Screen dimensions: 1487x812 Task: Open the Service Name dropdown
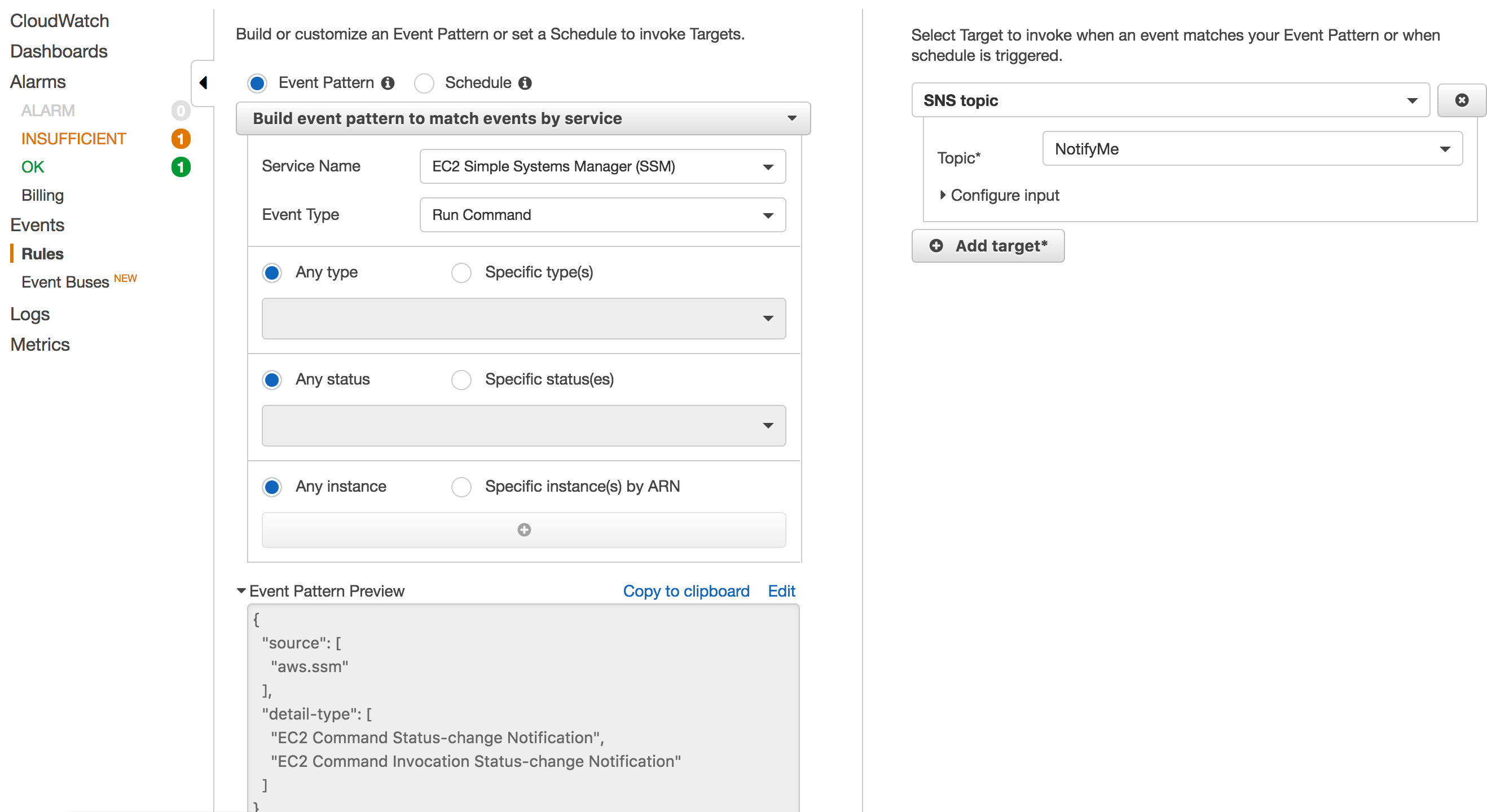click(602, 166)
